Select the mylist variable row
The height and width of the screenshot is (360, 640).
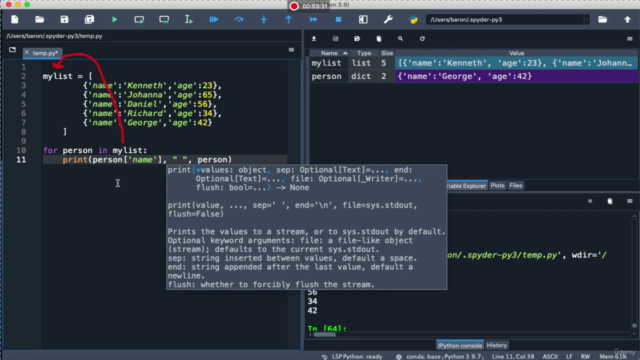[x=473, y=63]
